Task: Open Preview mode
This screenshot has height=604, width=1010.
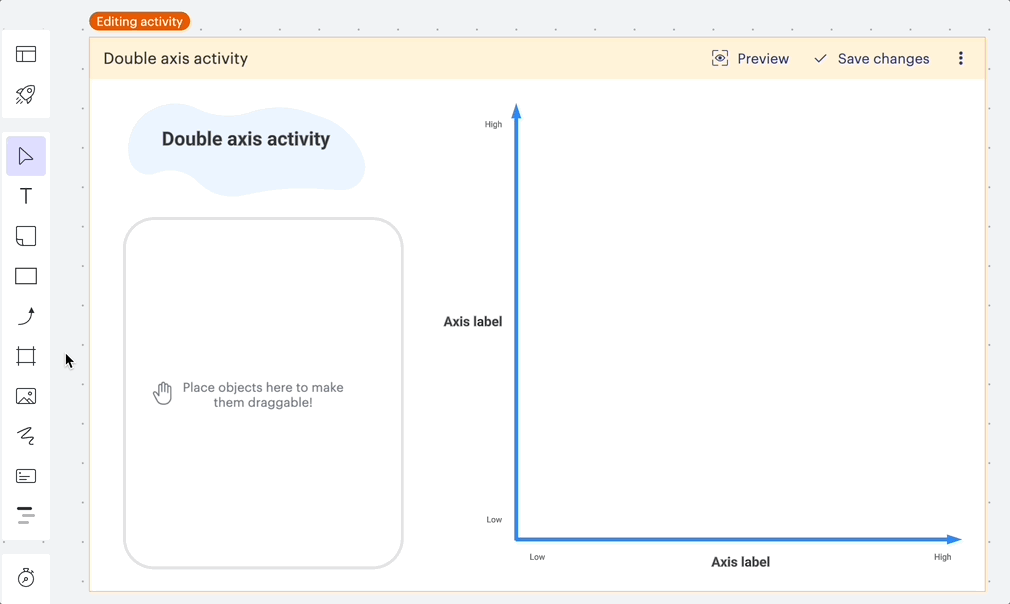Action: tap(750, 58)
